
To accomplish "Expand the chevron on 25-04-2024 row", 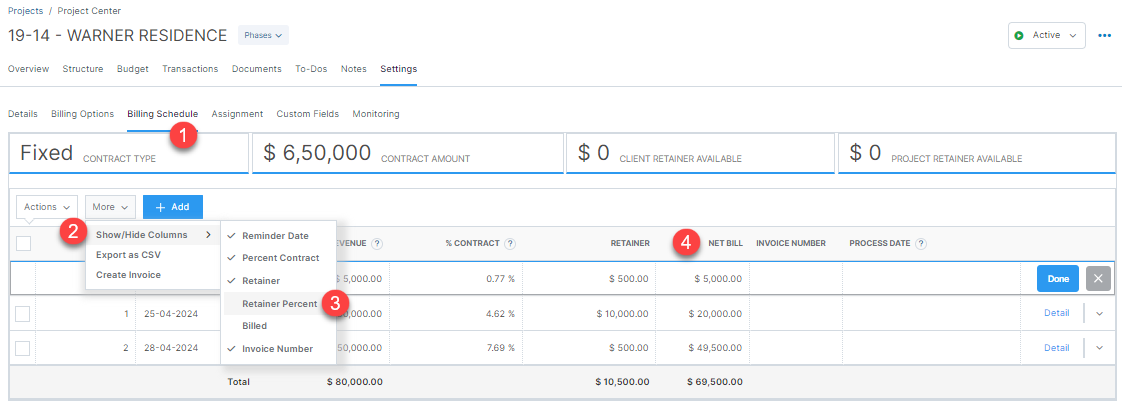I will click(1100, 313).
